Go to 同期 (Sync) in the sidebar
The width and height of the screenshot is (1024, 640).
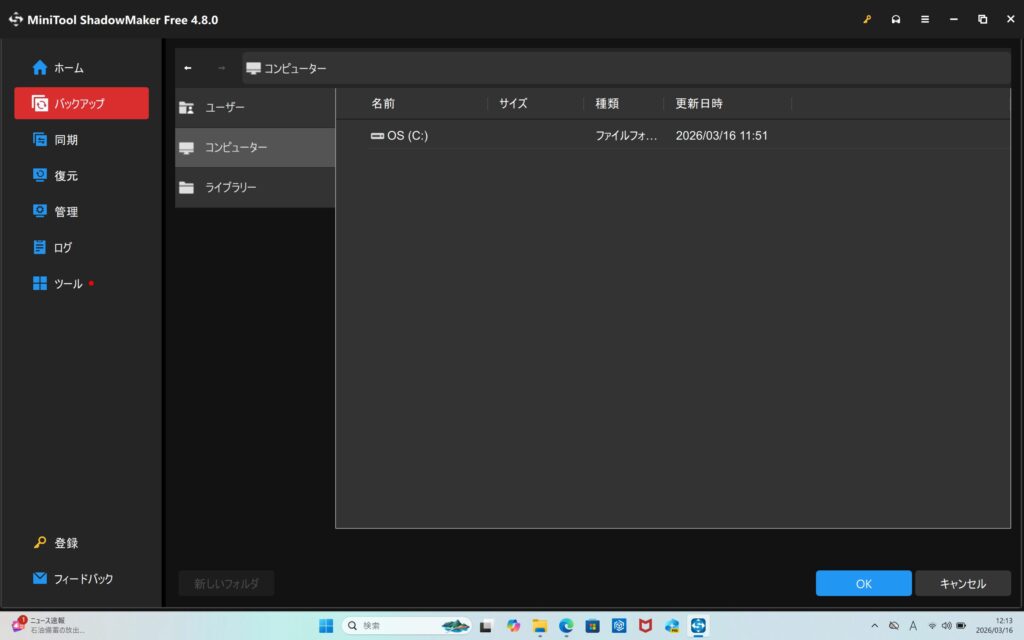click(66, 140)
